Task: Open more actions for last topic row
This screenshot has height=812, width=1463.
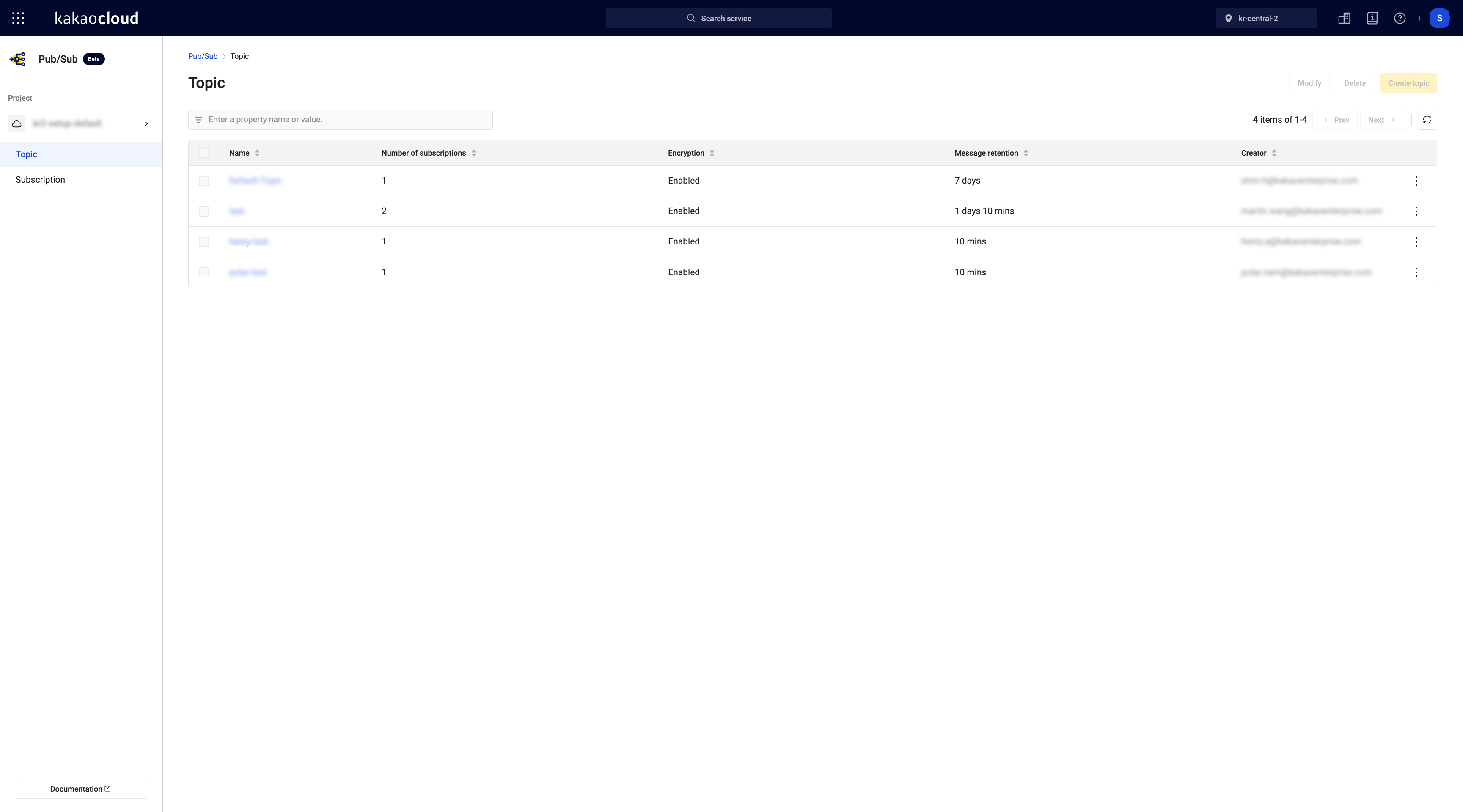Action: (x=1416, y=273)
